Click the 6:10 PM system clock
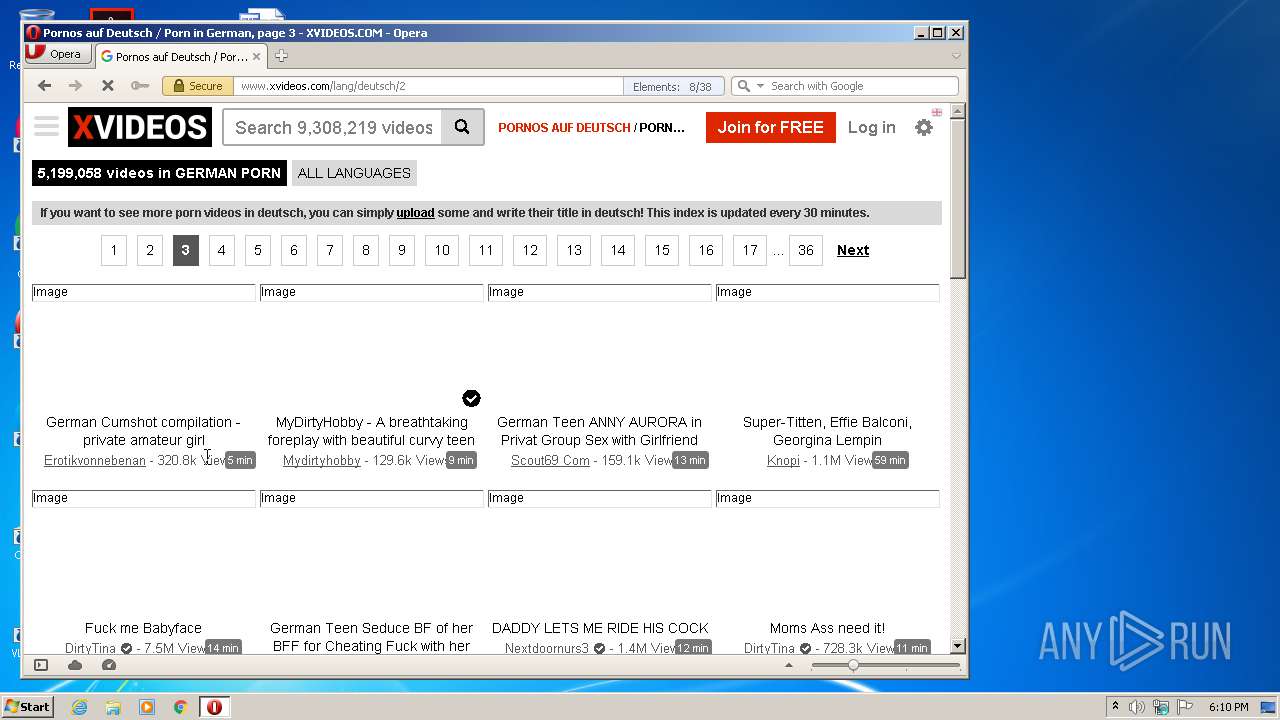Screen dimensions: 1280x720 point(1228,707)
